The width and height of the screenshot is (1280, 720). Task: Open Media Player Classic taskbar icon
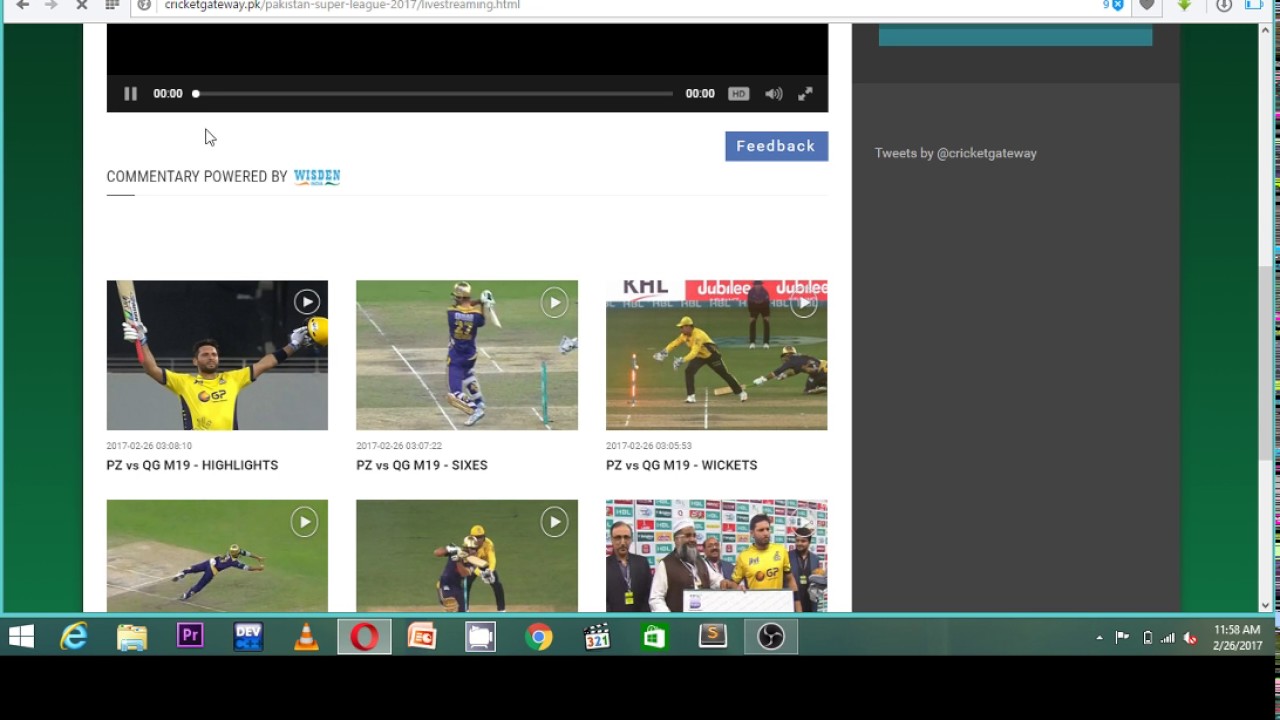(x=597, y=637)
